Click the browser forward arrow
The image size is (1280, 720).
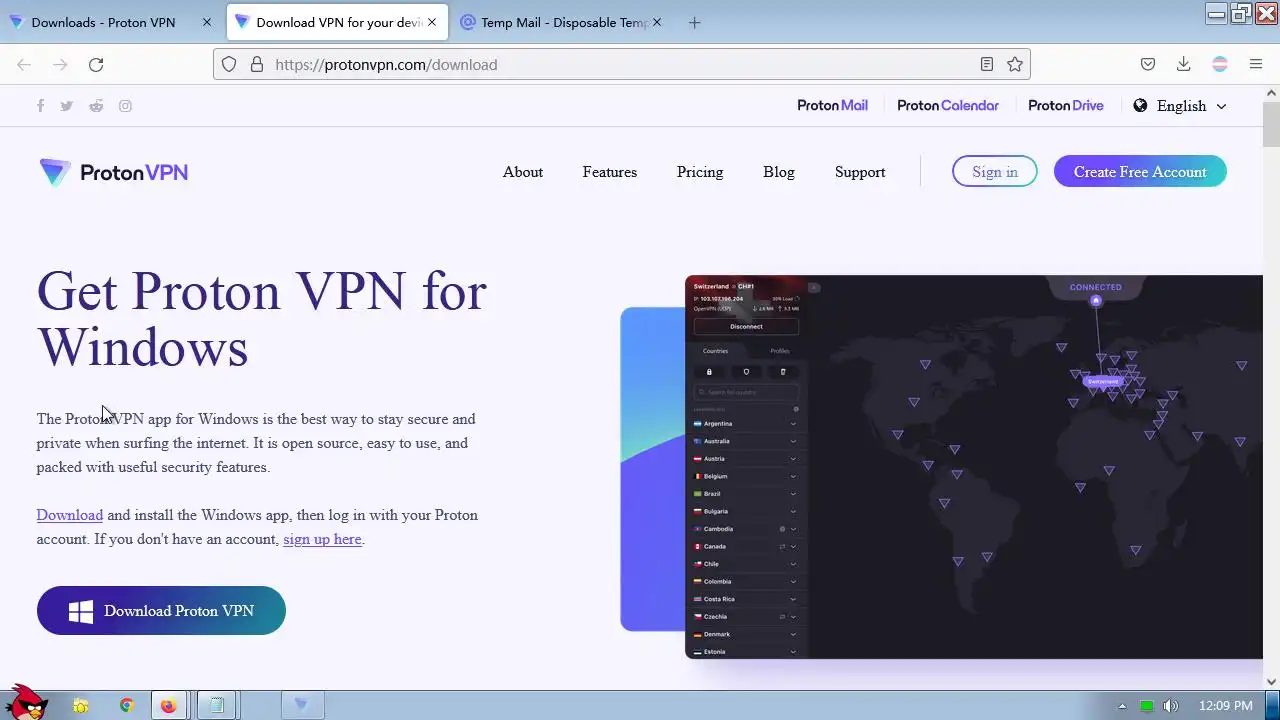[x=60, y=64]
